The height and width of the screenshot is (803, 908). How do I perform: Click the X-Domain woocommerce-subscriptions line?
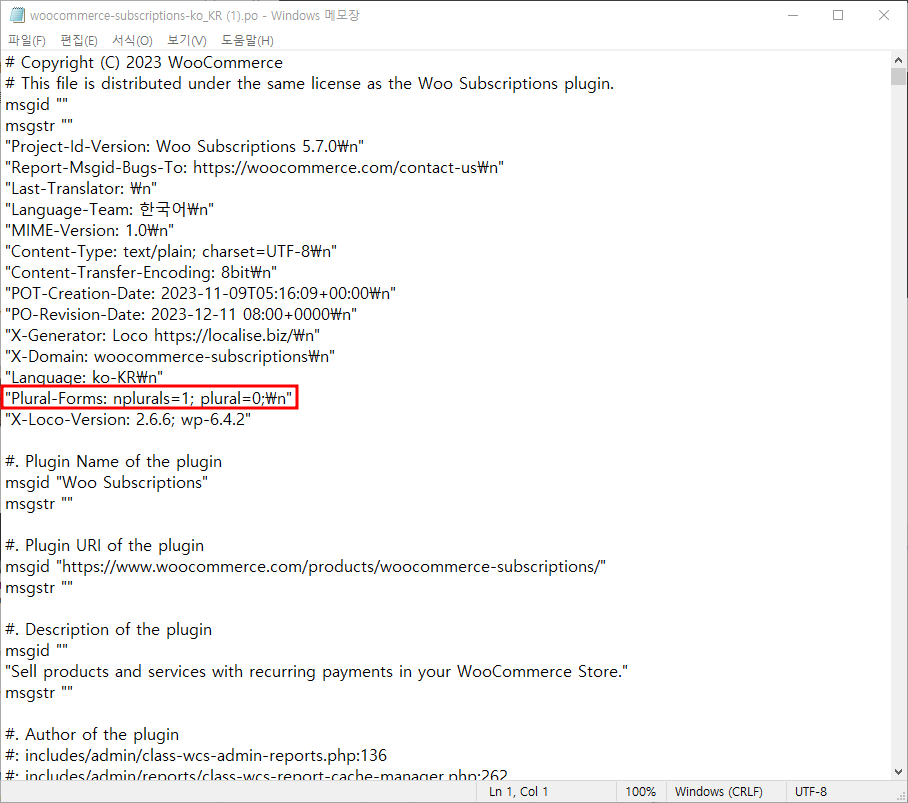170,356
